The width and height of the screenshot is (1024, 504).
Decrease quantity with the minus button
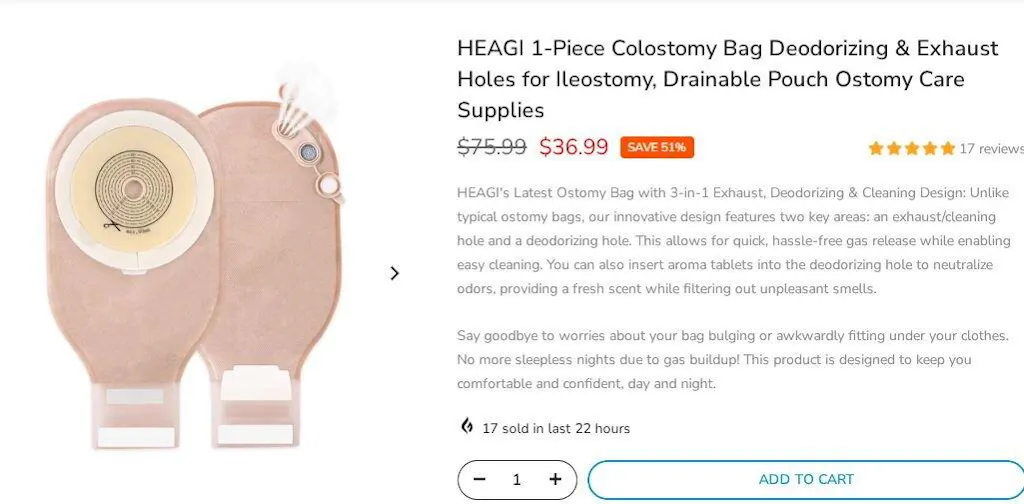pyautogui.click(x=480, y=480)
